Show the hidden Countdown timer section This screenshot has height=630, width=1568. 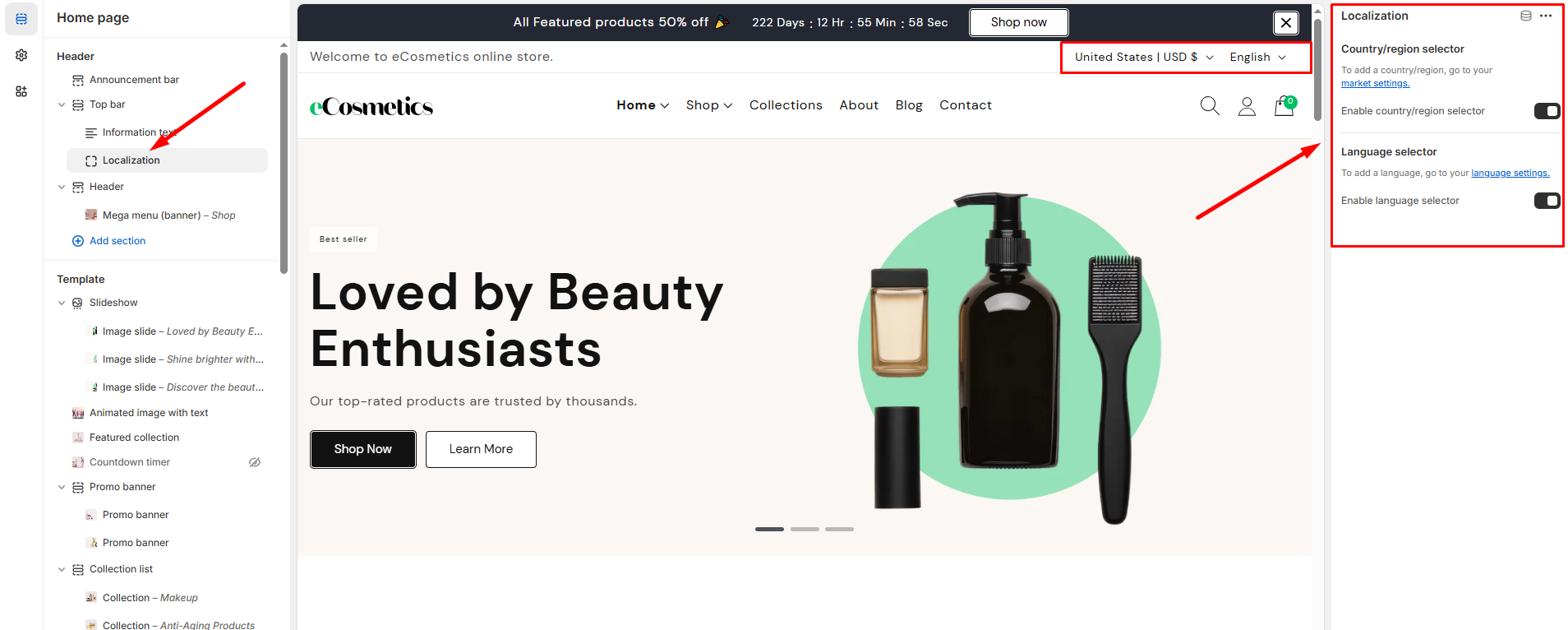pyautogui.click(x=255, y=462)
